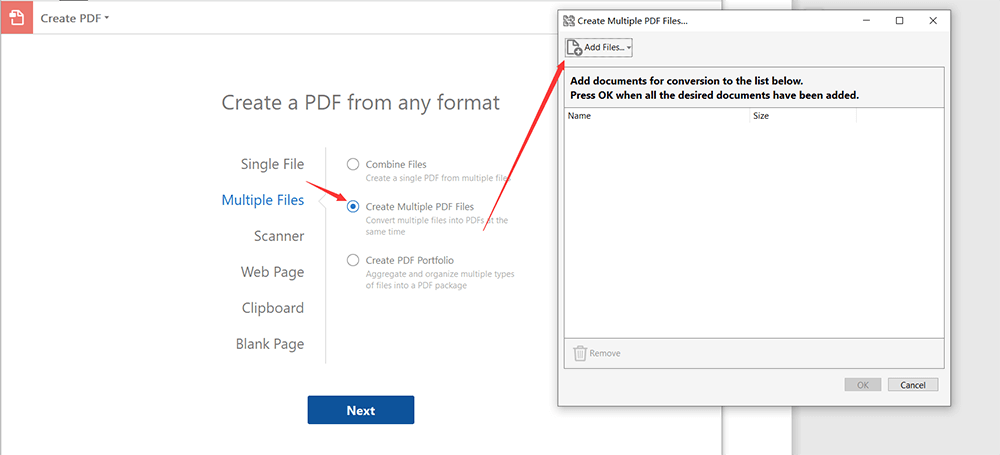Select Clipboard as the PDF source
This screenshot has width=1000, height=455.
pyautogui.click(x=272, y=308)
